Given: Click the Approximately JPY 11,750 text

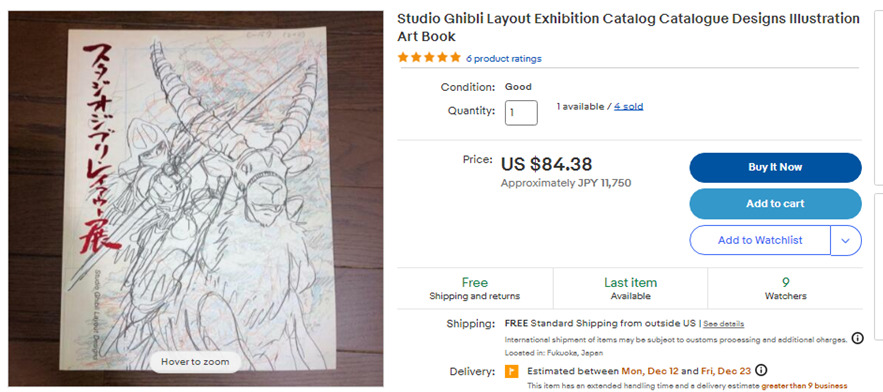Looking at the screenshot, I should tap(566, 183).
